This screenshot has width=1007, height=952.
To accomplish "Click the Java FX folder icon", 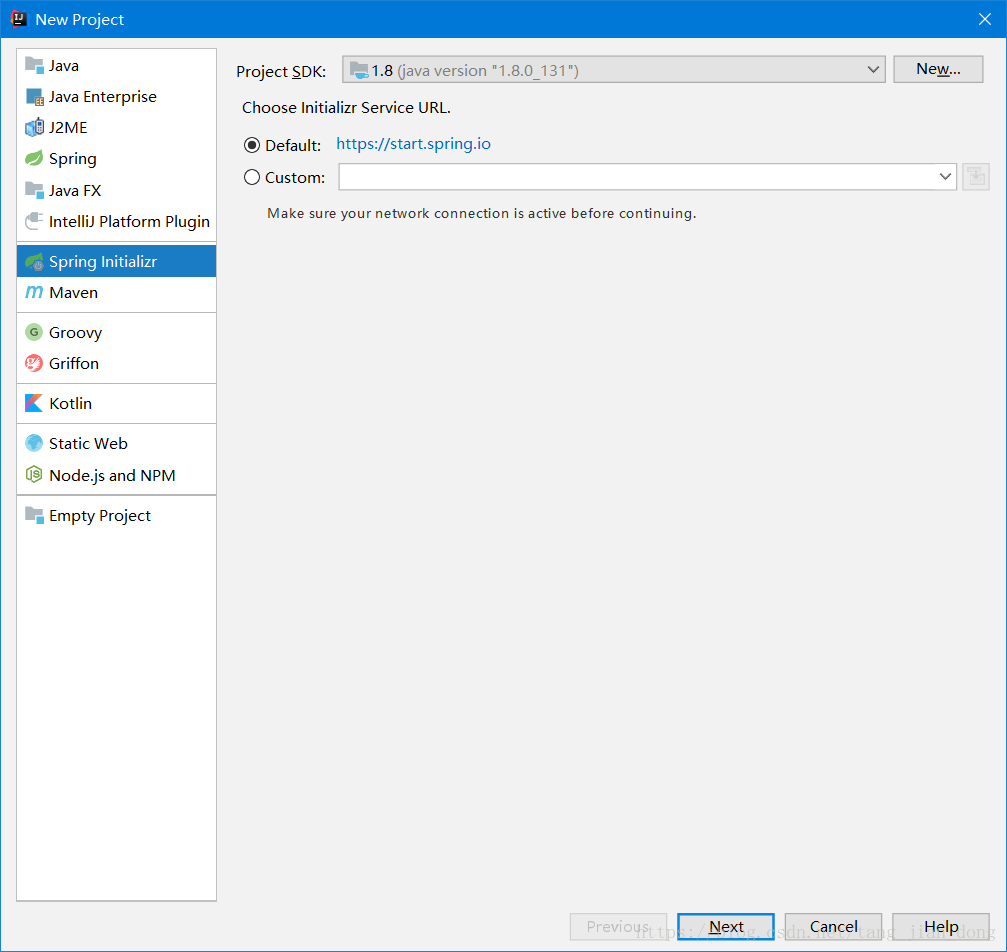I will coord(34,190).
